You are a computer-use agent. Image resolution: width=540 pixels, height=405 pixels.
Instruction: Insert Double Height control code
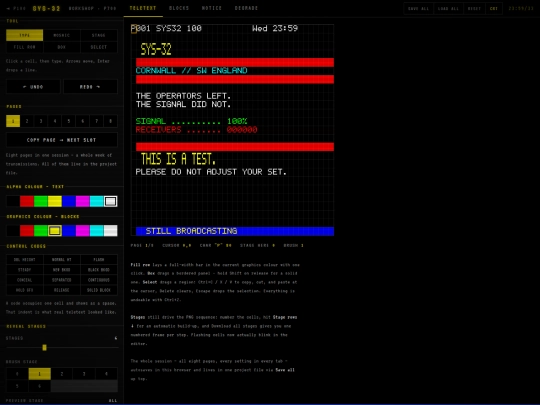coord(24,260)
